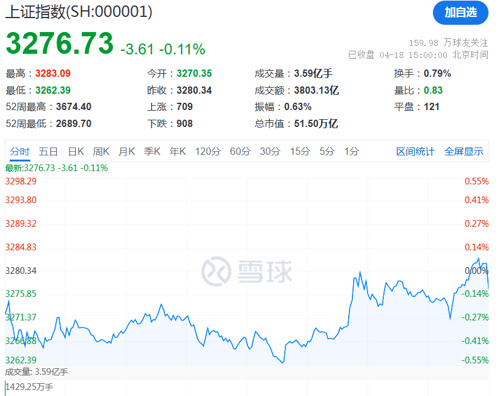
Task: Click the 加自选 button
Action: click(x=460, y=13)
